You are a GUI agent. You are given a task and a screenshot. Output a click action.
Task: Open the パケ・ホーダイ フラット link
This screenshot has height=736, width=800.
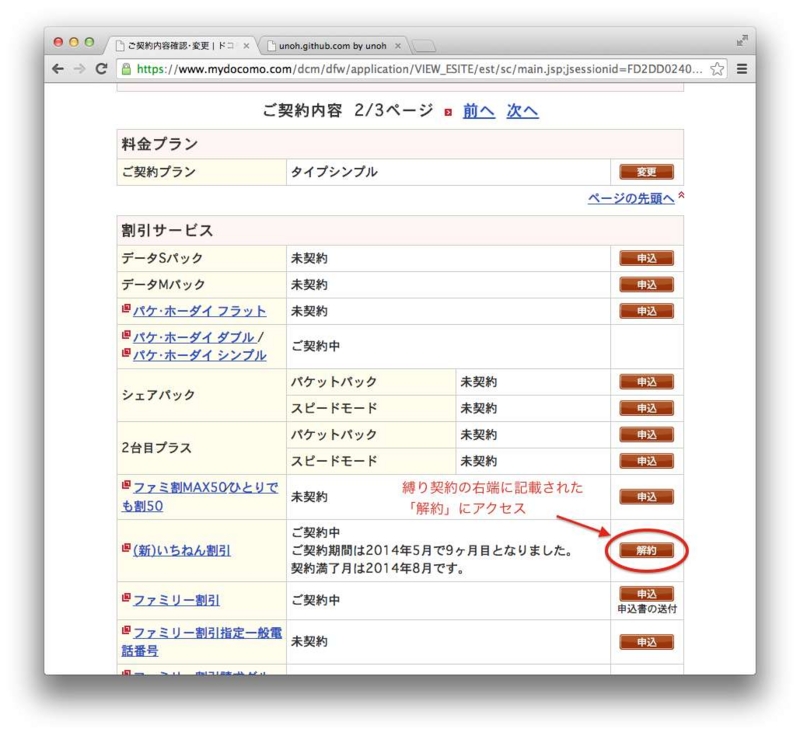199,311
